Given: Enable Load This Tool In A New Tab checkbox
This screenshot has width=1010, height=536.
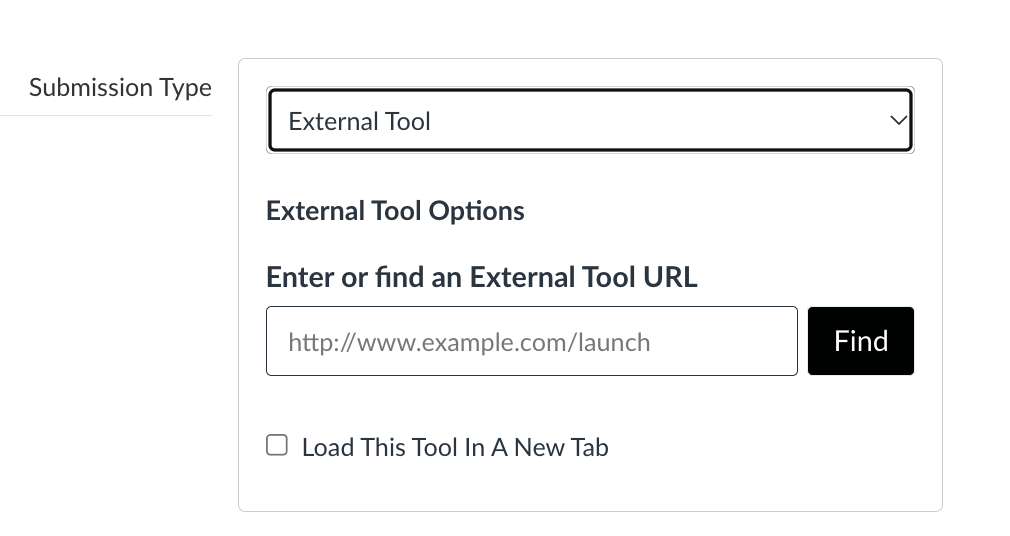Looking at the screenshot, I should click(x=277, y=446).
